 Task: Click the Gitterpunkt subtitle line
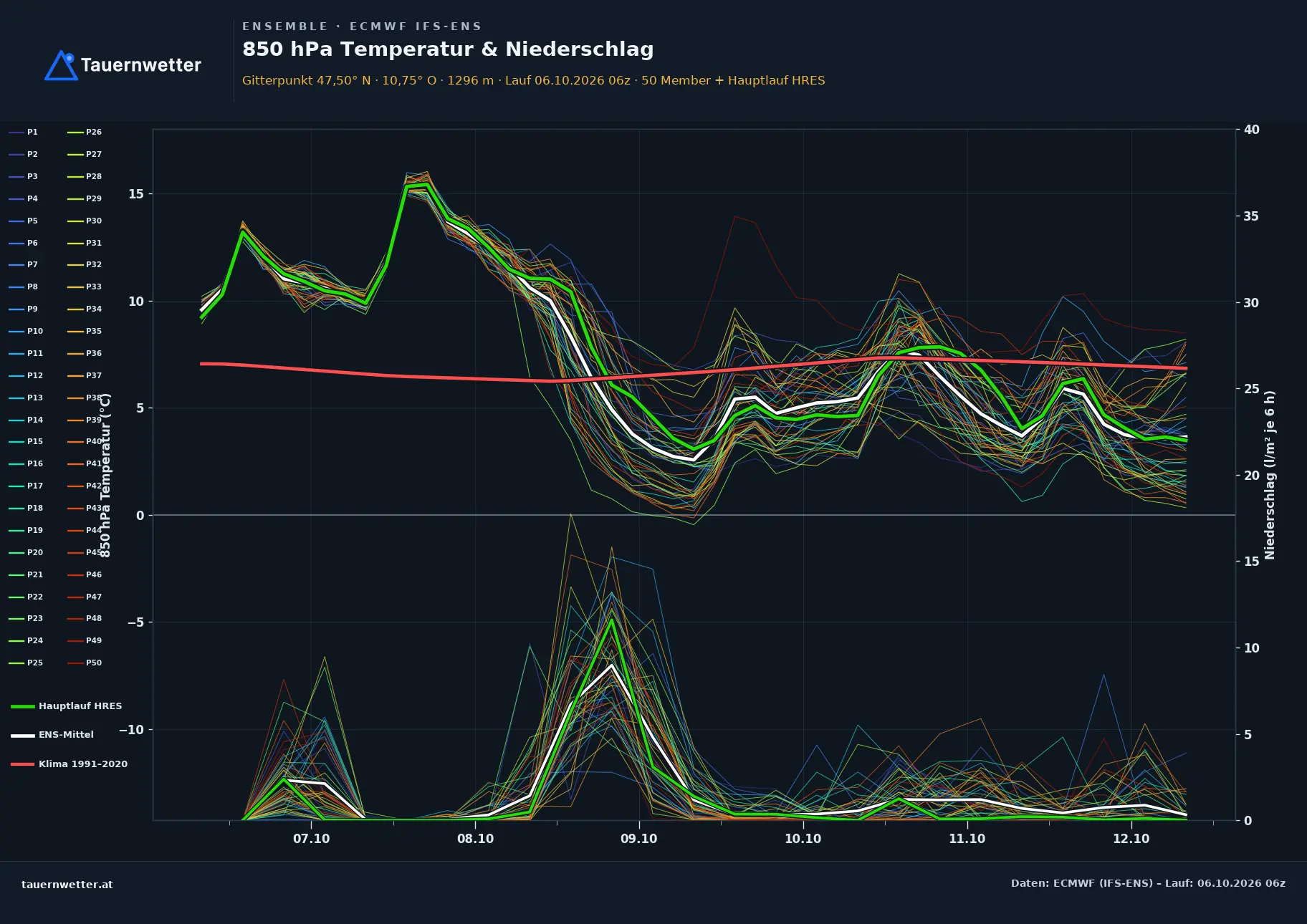click(x=533, y=81)
